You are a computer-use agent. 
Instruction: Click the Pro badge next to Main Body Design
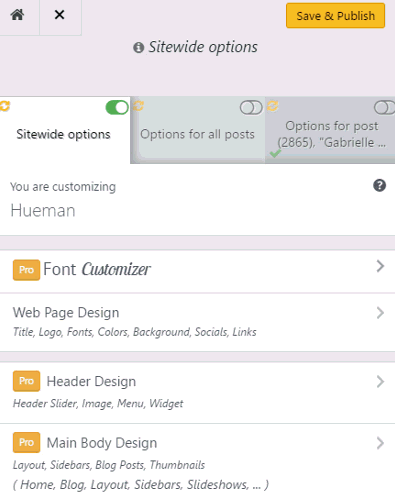pyautogui.click(x=26, y=442)
